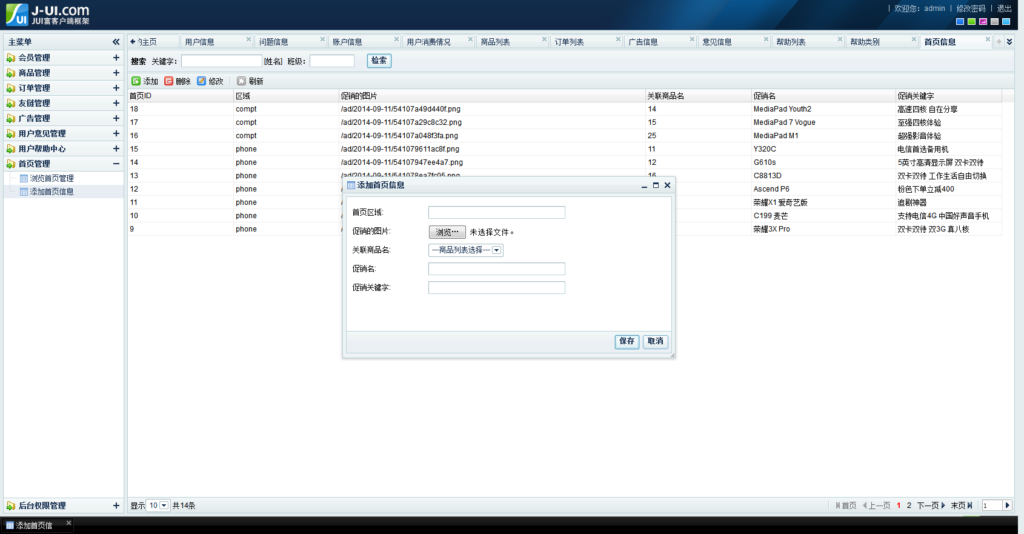
Task: Close the 首页信息 tab with its X
Action: pyautogui.click(x=987, y=39)
